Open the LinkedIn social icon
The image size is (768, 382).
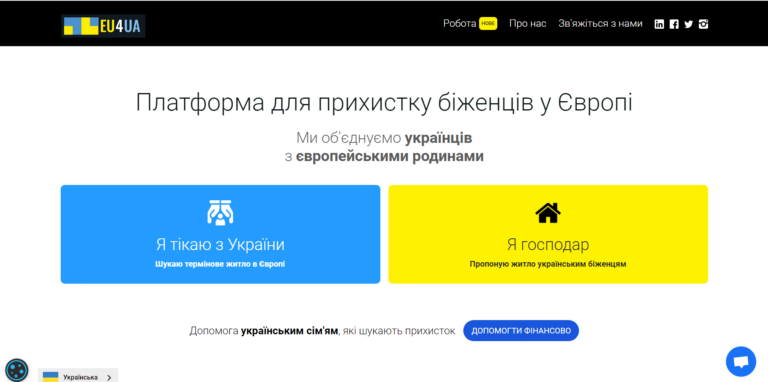659,24
